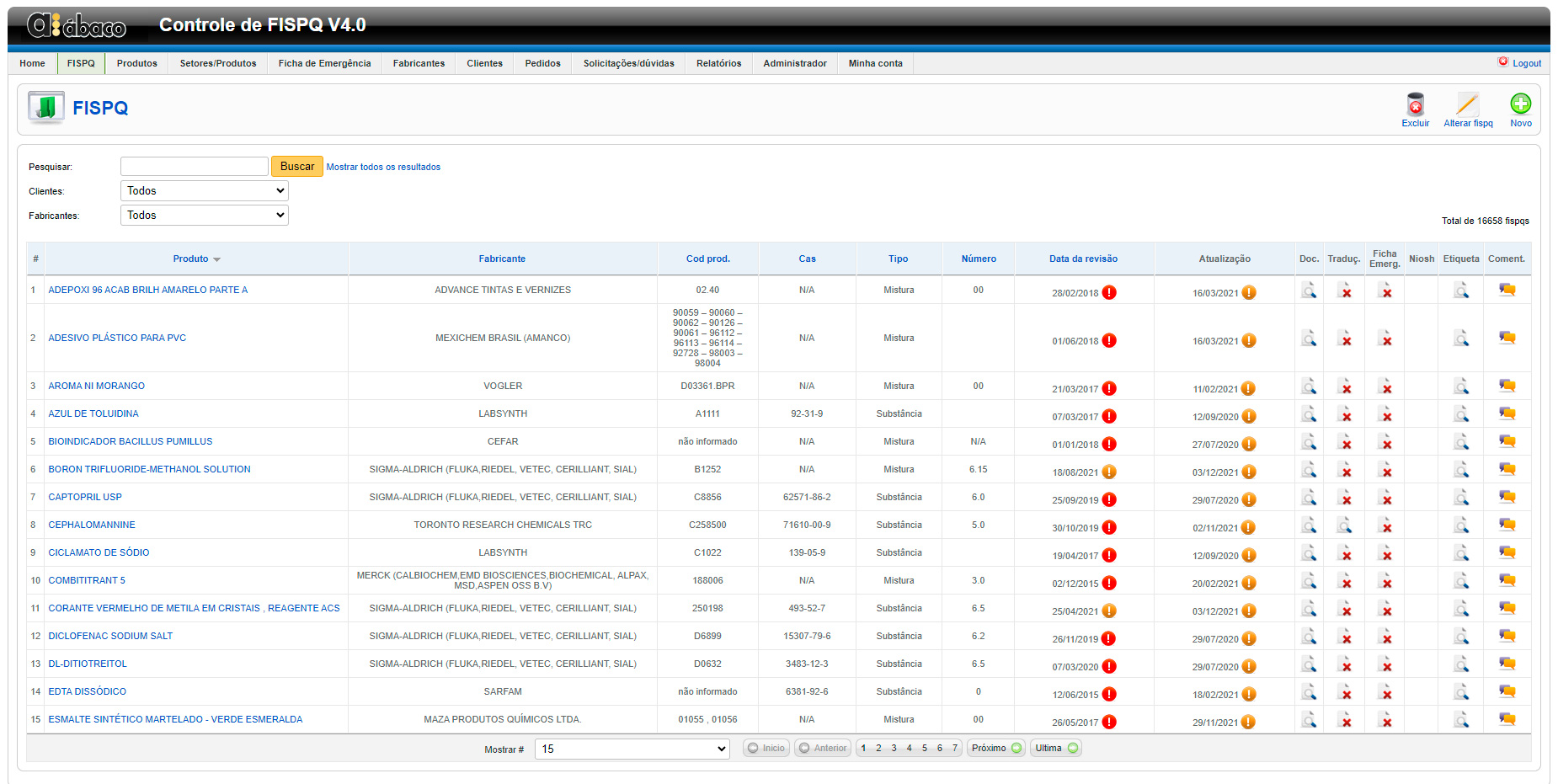Click red revision alert for DL-DITIOTREITOL
The width and height of the screenshot is (1558, 784).
point(1109,667)
